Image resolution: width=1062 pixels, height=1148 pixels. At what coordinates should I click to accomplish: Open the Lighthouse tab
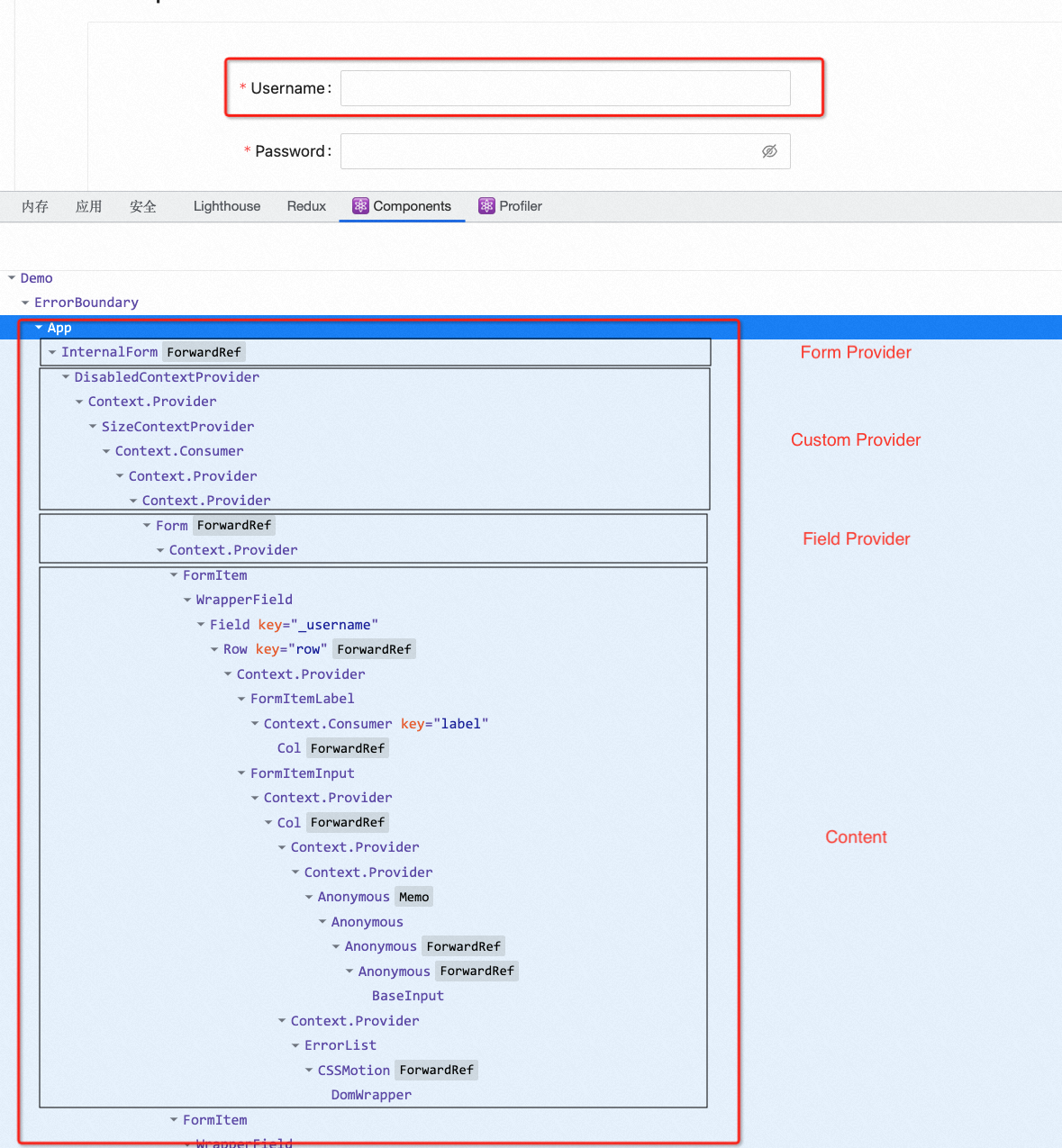point(226,206)
